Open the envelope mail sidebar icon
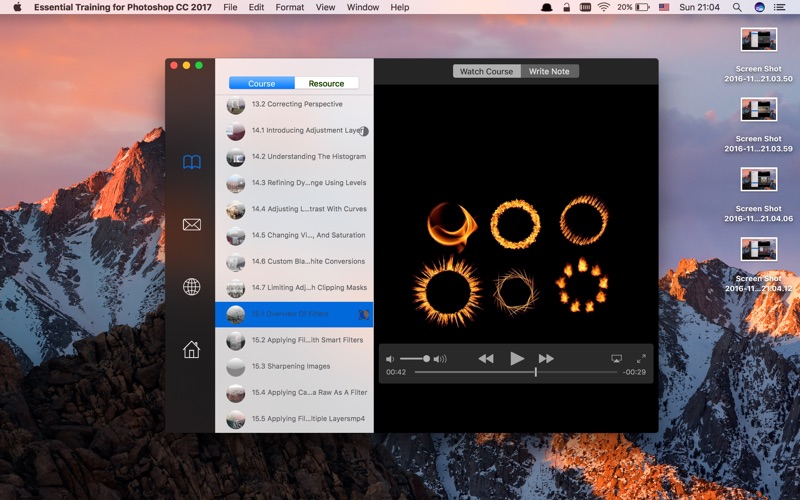Image resolution: width=800 pixels, height=500 pixels. (192, 224)
